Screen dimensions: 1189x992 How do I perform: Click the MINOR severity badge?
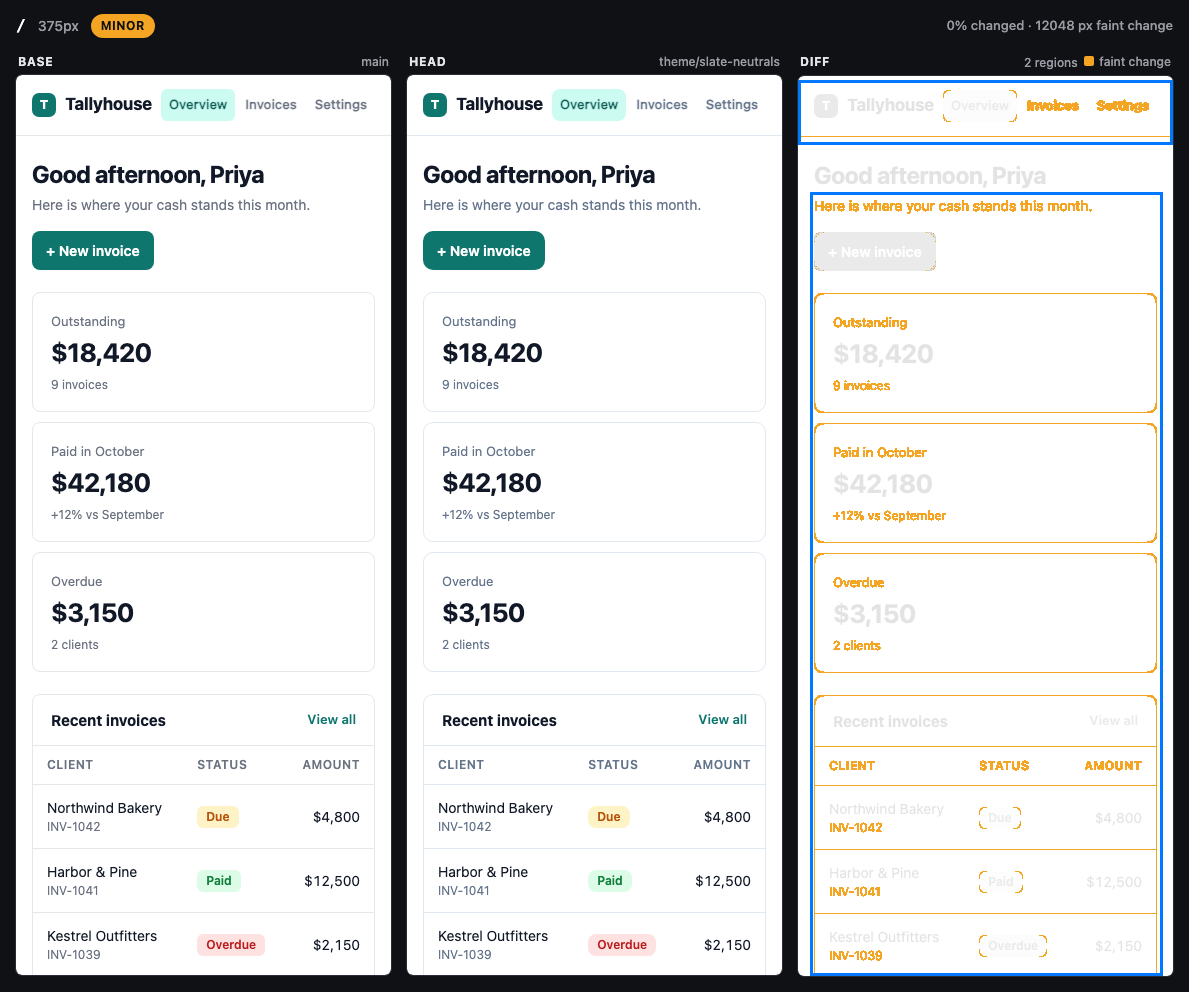[x=123, y=26]
